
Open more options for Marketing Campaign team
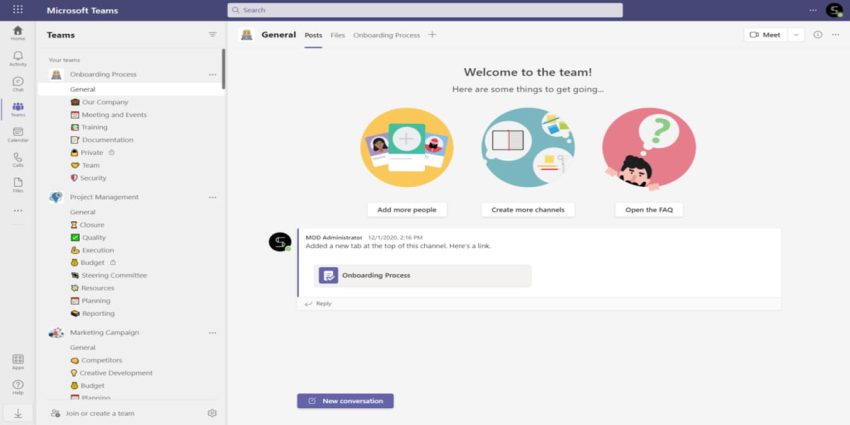click(212, 333)
